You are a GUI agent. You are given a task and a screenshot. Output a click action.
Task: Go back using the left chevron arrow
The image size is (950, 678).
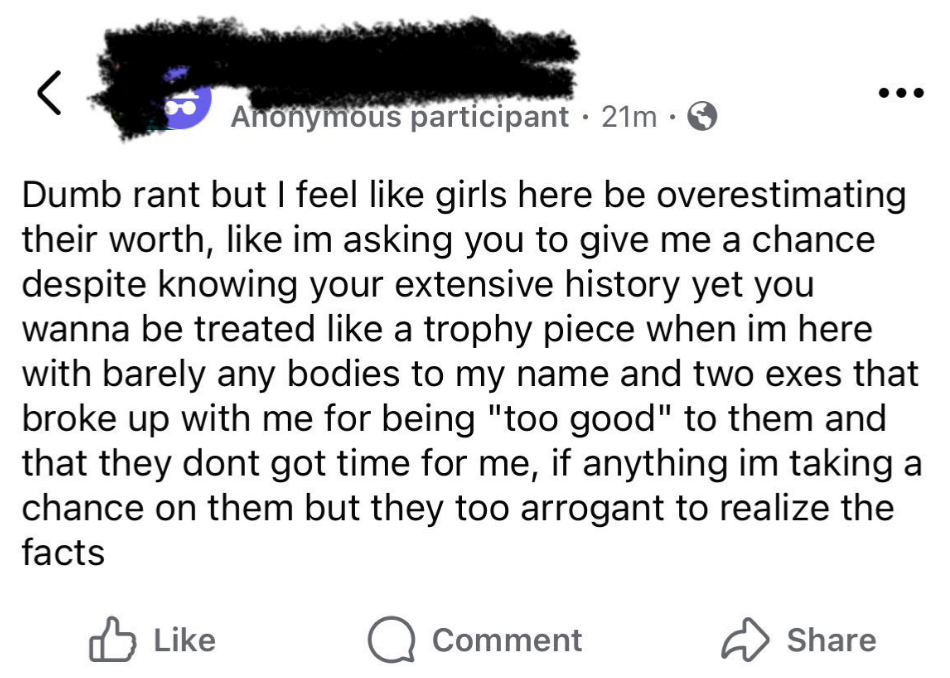(48, 94)
